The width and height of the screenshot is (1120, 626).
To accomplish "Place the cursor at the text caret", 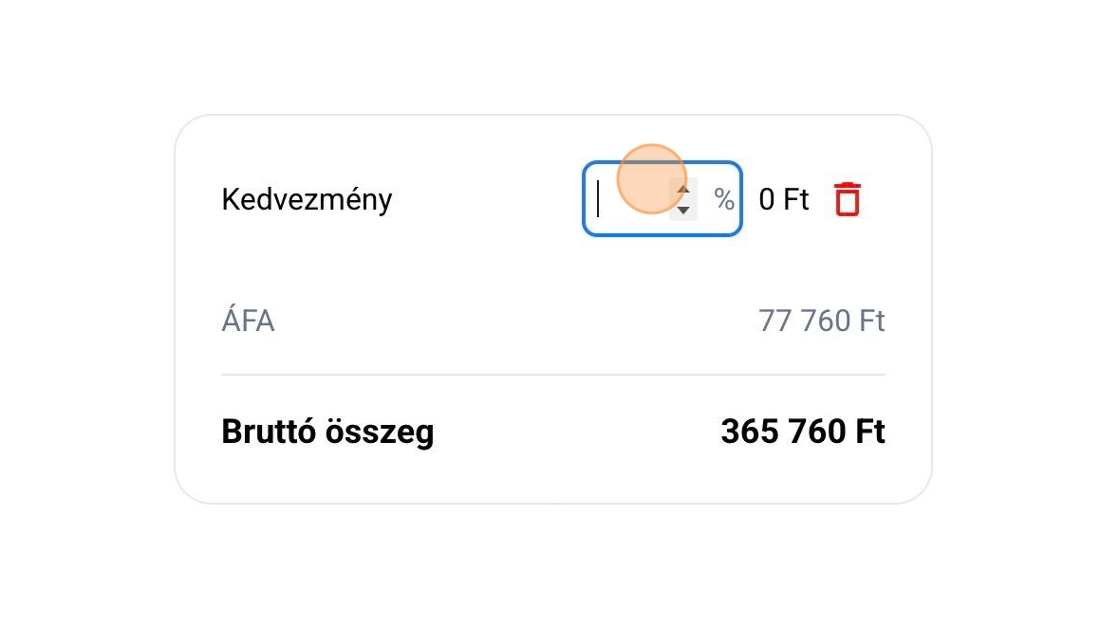I will 599,199.
